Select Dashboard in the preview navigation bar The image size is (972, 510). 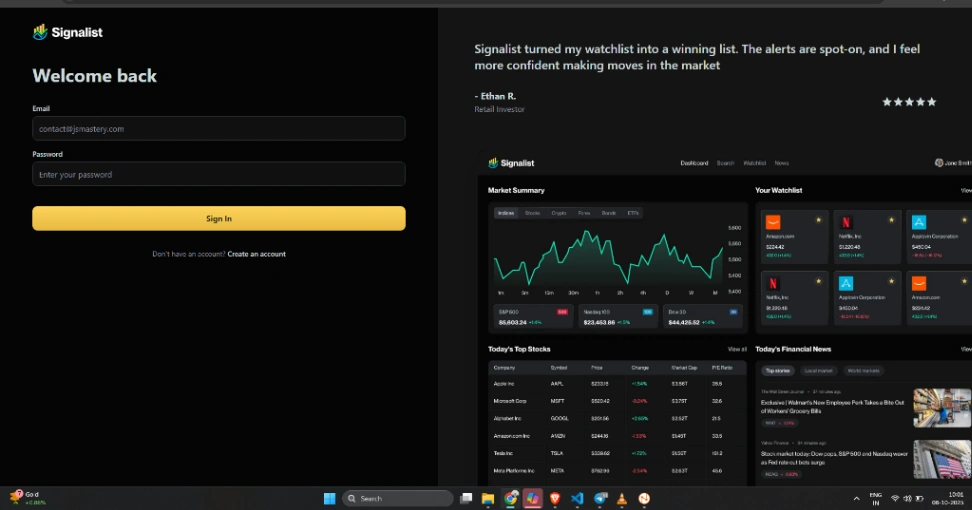tap(694, 163)
